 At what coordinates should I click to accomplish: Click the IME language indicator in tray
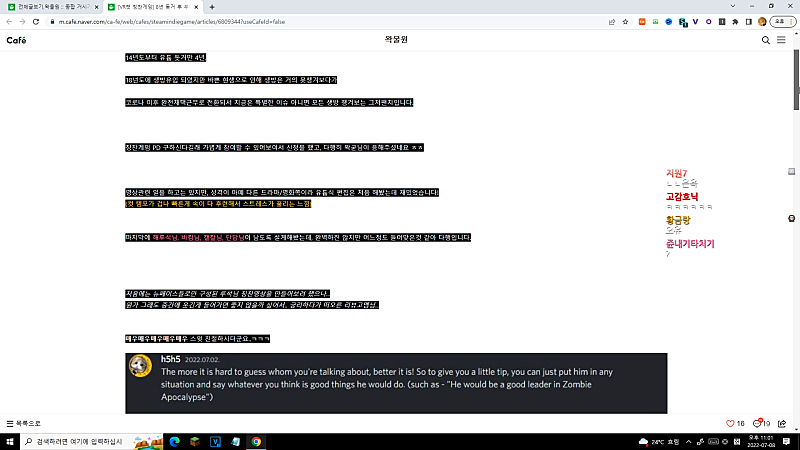[x=737, y=442]
